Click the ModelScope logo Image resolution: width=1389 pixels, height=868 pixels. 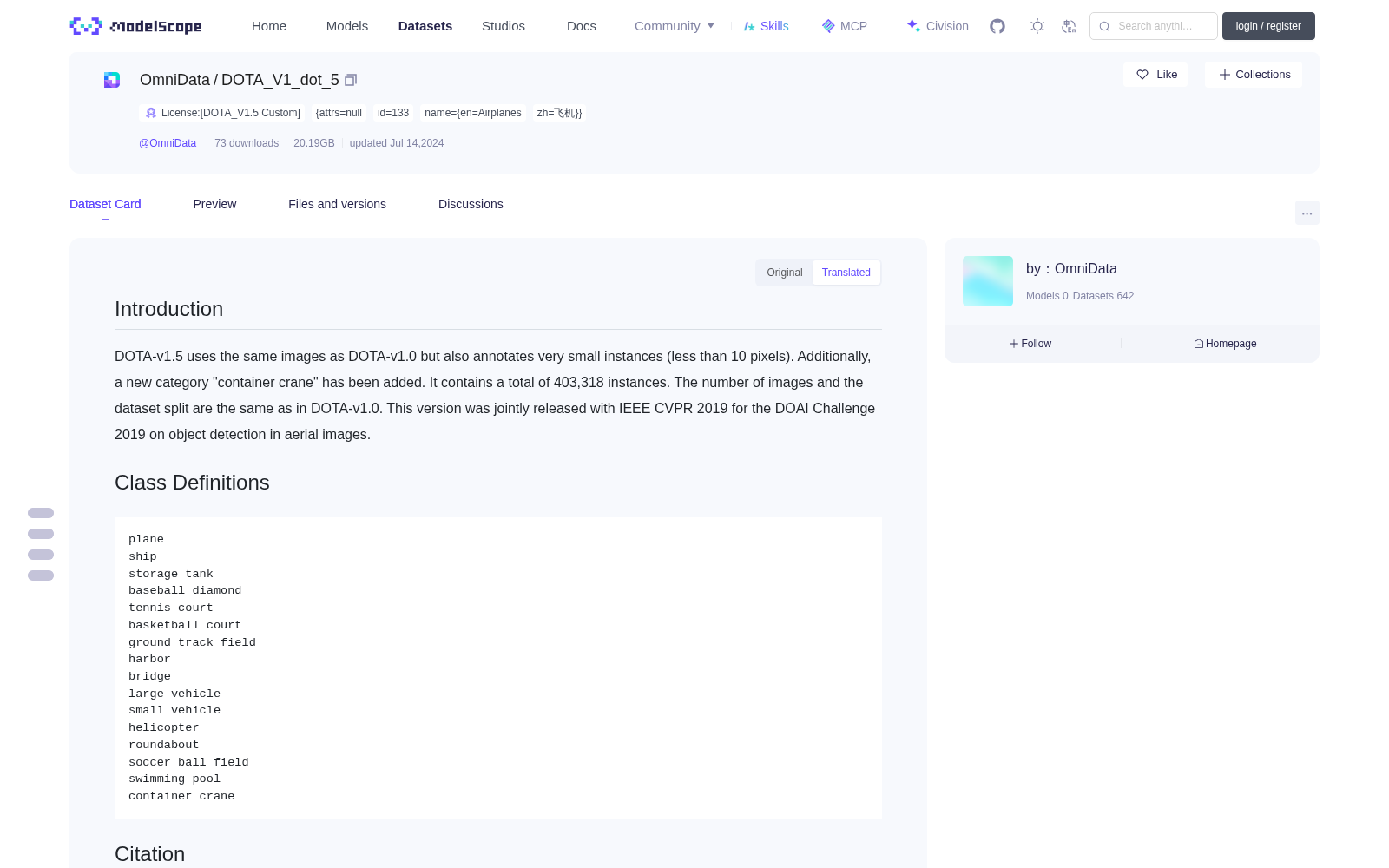(x=136, y=26)
